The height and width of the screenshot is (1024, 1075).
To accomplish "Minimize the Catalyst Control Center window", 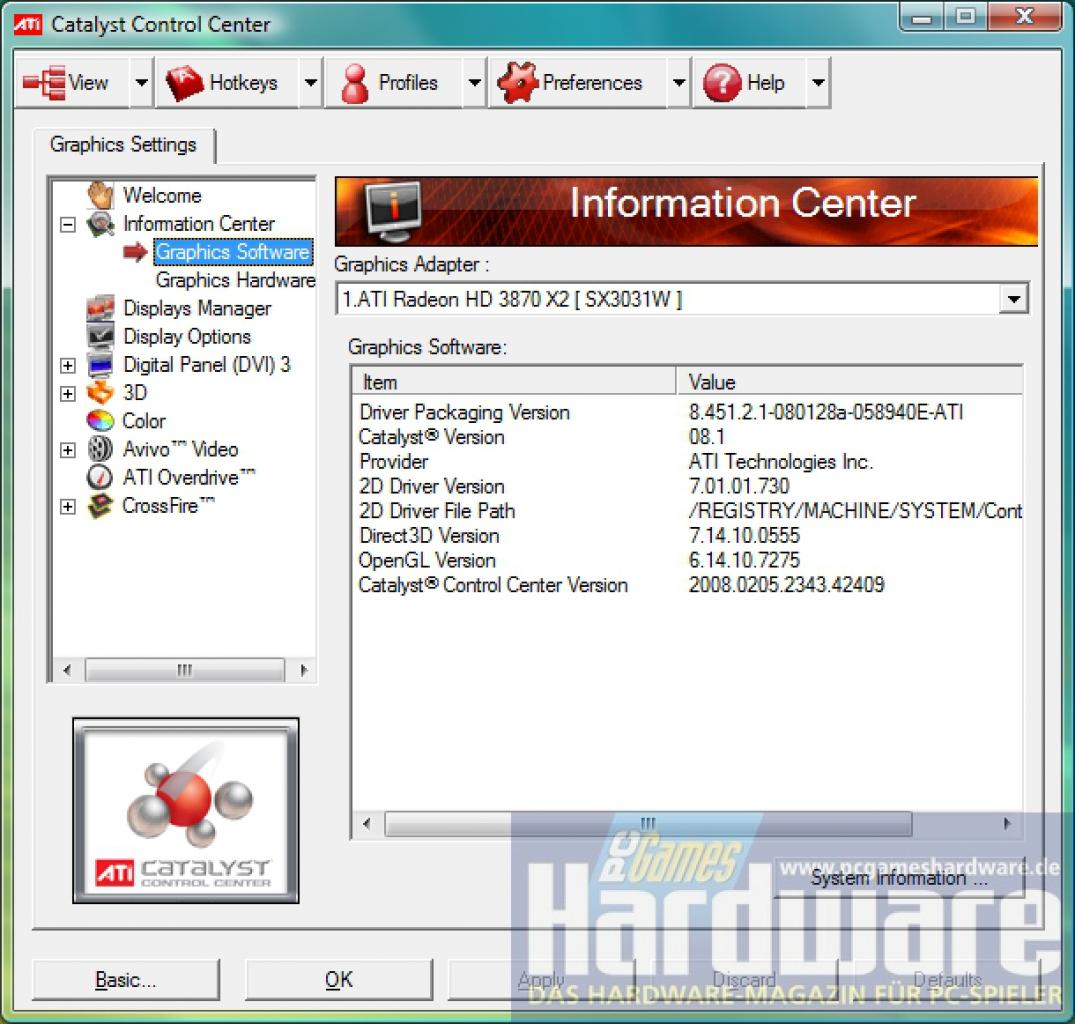I will [x=921, y=17].
